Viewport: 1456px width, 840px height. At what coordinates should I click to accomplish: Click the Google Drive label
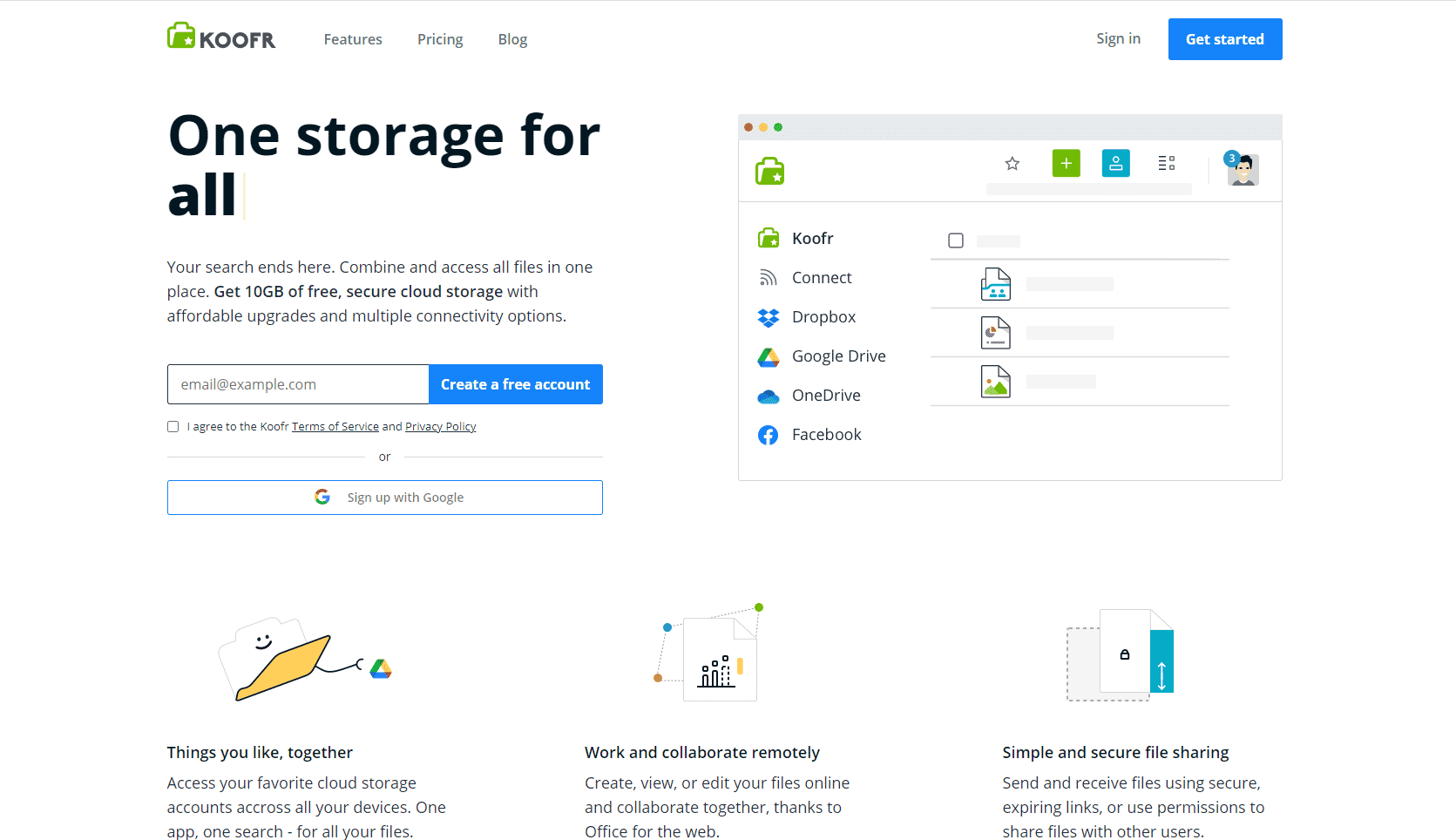coord(839,356)
